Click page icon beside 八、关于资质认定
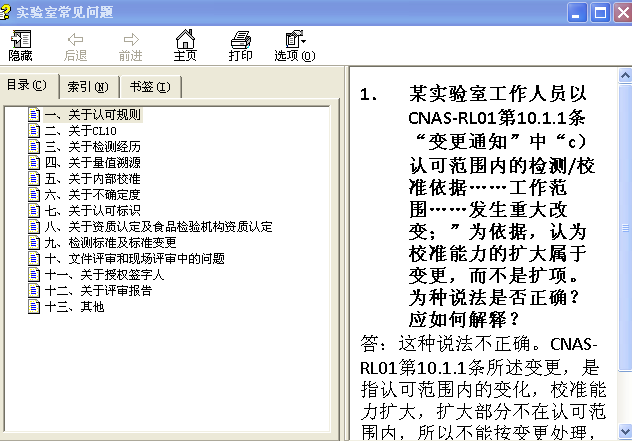The image size is (632, 441). pyautogui.click(x=34, y=227)
